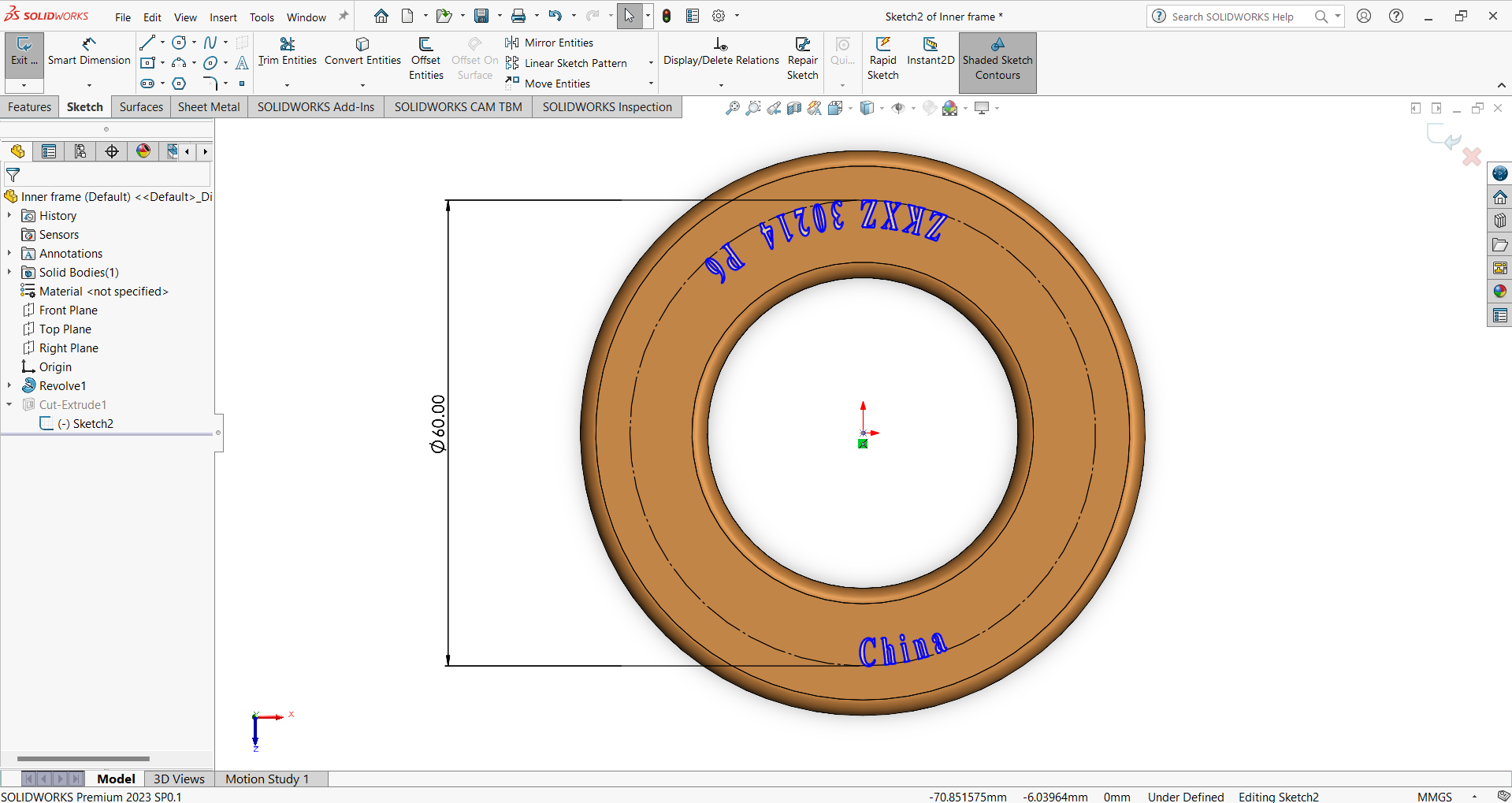The width and height of the screenshot is (1512, 803).
Task: Choose the Offset Entities tool
Action: 425,58
